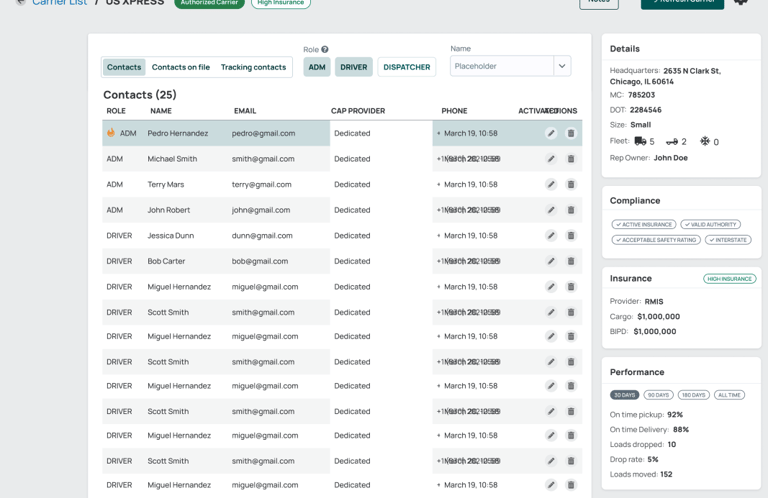Click the MC number 785203
The height and width of the screenshot is (498, 768).
pyautogui.click(x=642, y=95)
